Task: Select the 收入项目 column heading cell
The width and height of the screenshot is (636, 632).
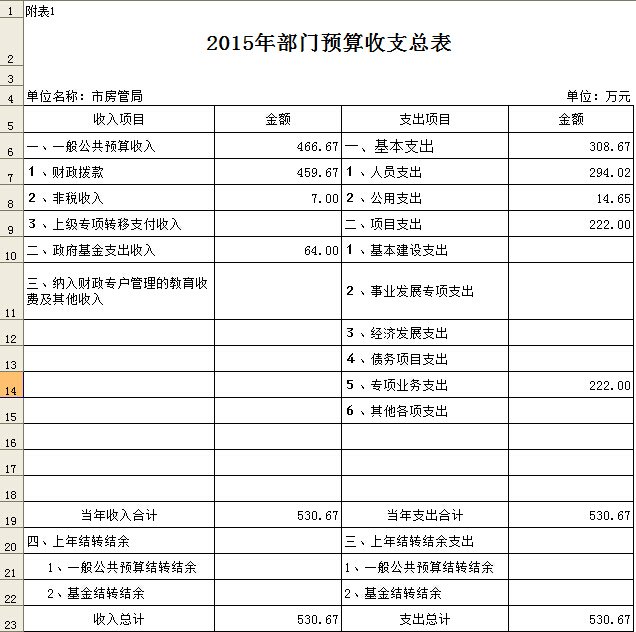Action: (119, 119)
